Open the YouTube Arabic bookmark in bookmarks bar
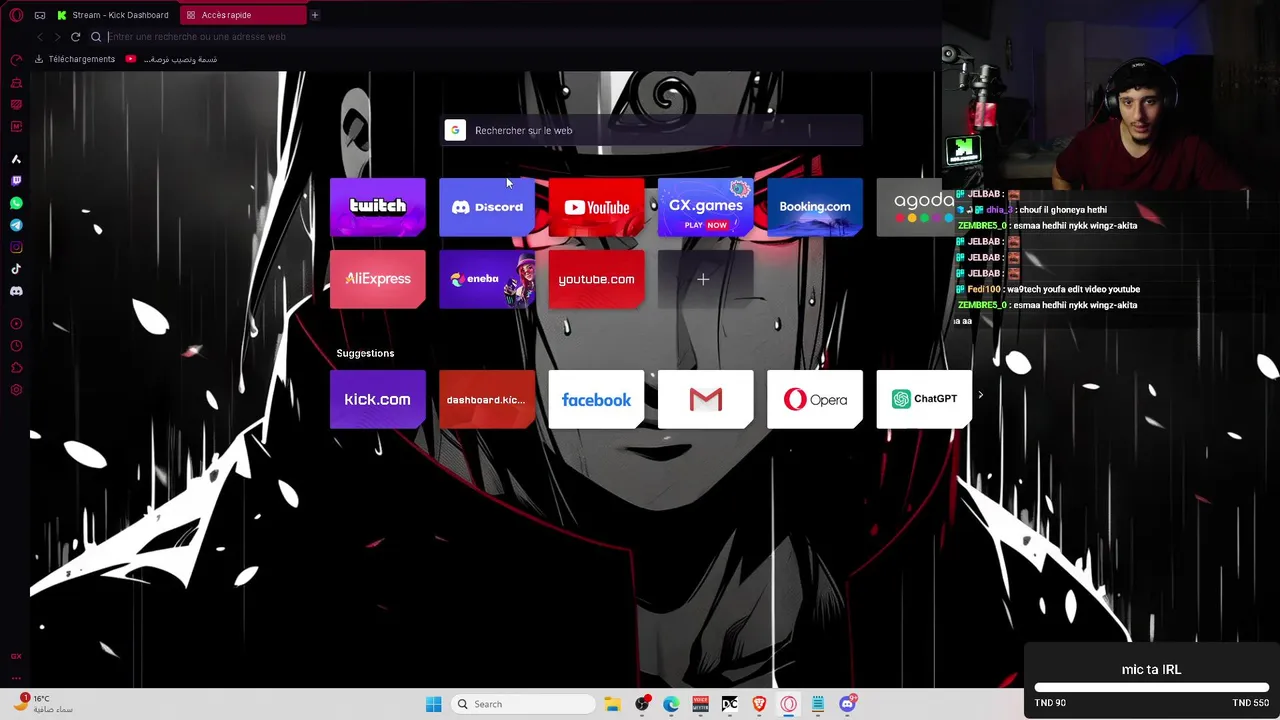Screen dimensions: 1280x720 coord(171,59)
